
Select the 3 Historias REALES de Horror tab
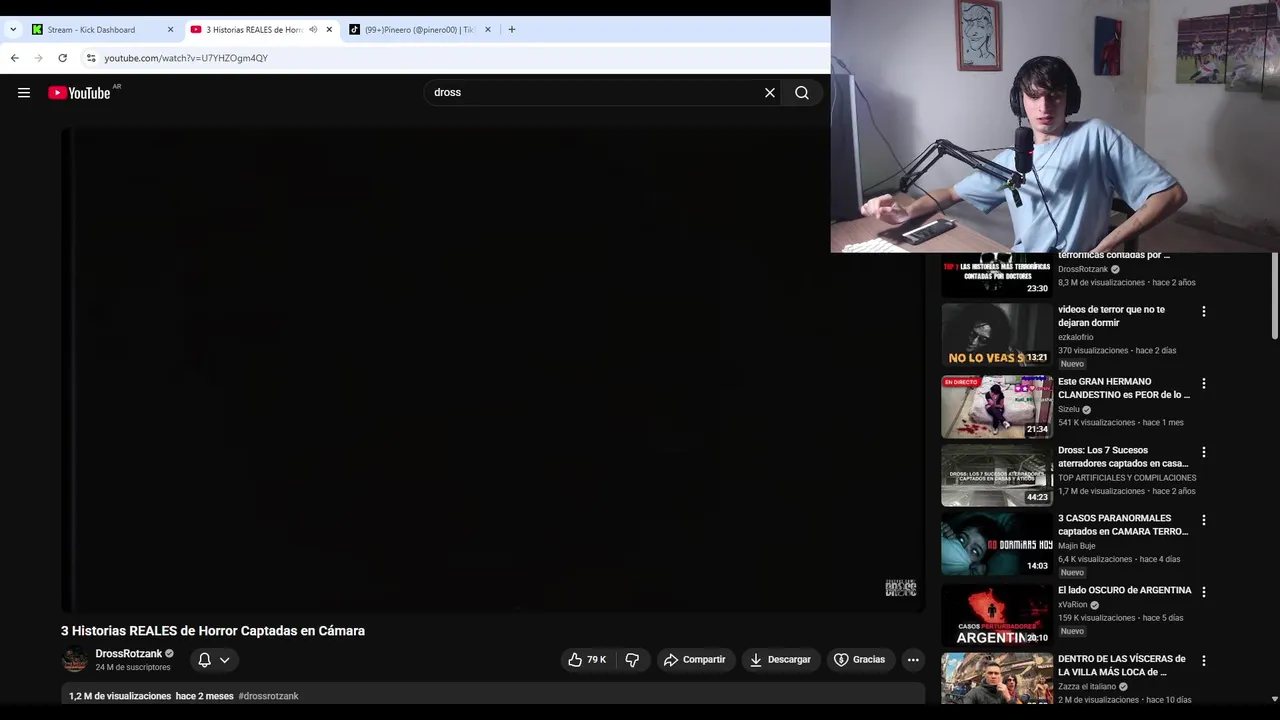(255, 30)
